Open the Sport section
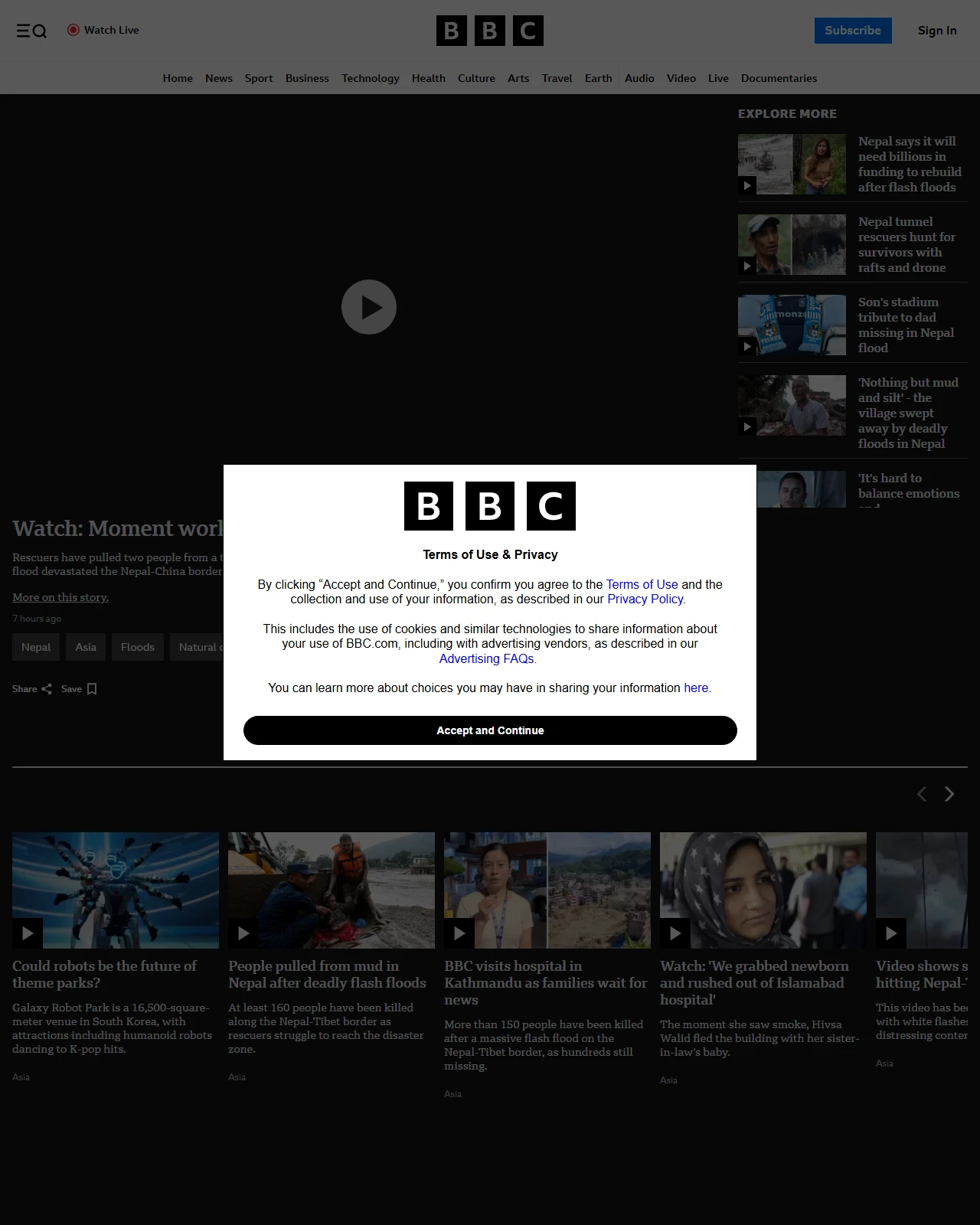 259,78
